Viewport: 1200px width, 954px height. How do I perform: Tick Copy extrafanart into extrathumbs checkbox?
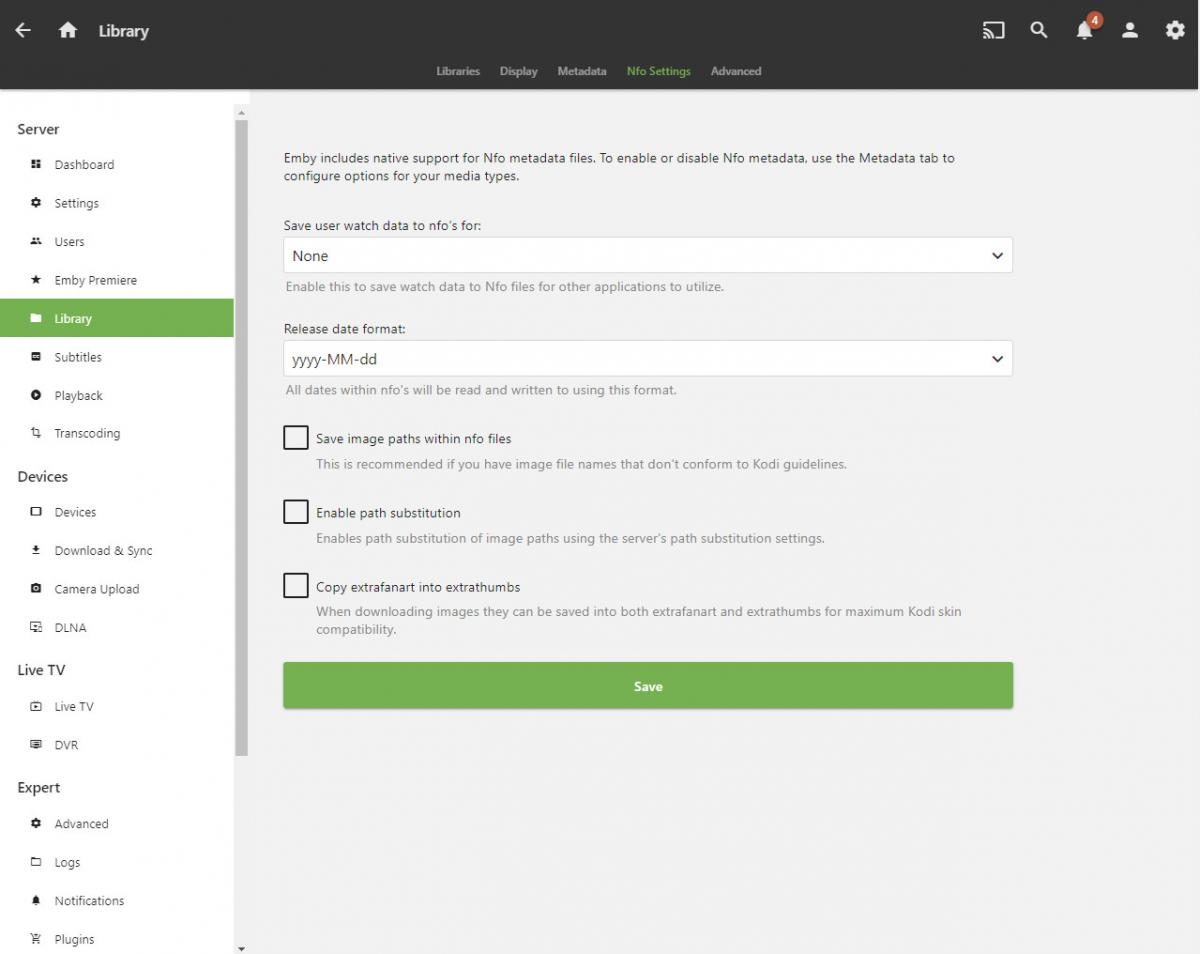click(x=296, y=586)
